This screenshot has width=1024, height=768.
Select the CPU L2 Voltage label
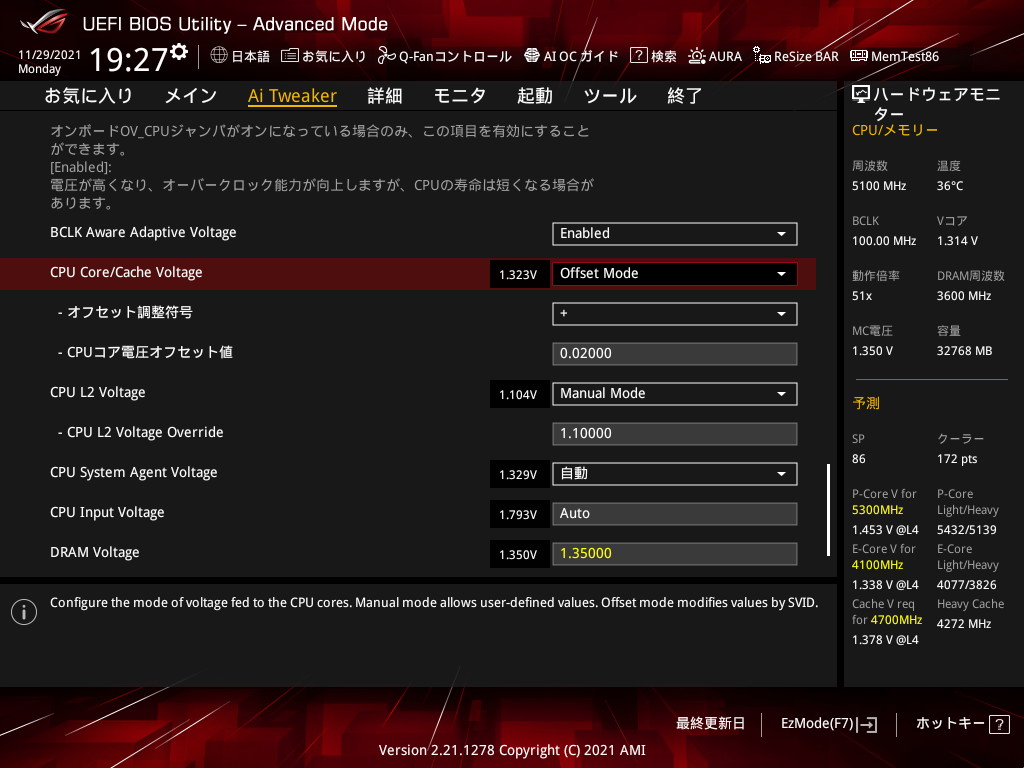coord(98,392)
